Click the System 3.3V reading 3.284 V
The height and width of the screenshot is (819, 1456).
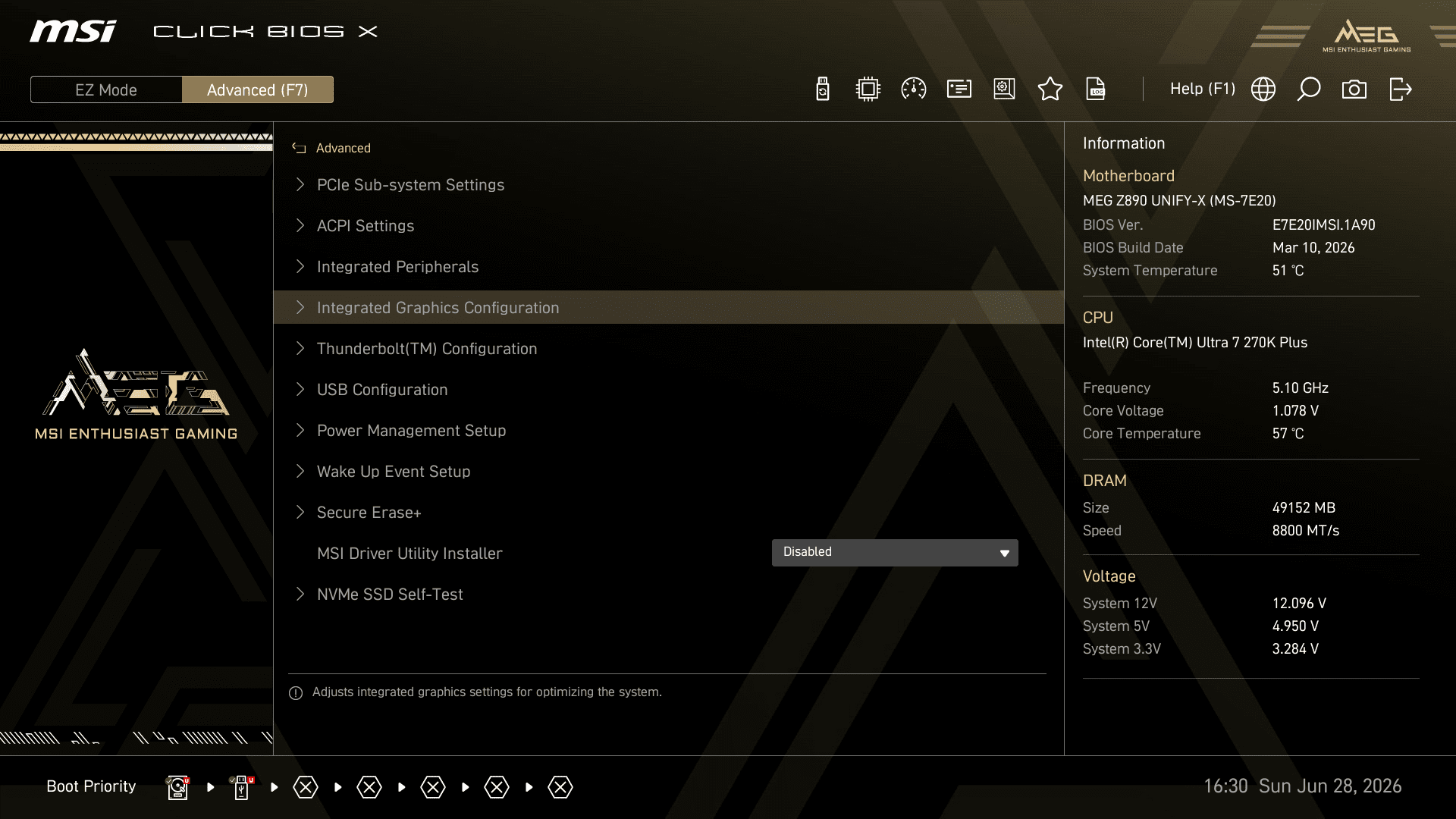click(1295, 649)
